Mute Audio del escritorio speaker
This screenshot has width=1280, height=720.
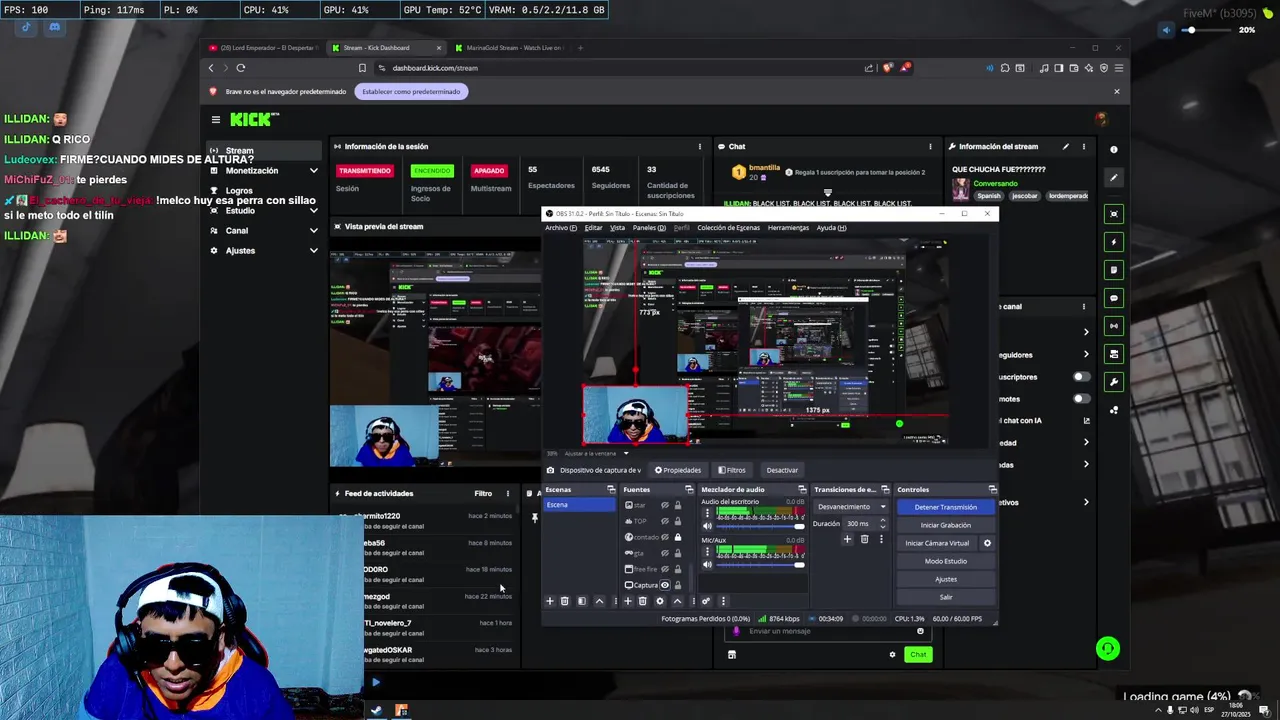pos(707,526)
